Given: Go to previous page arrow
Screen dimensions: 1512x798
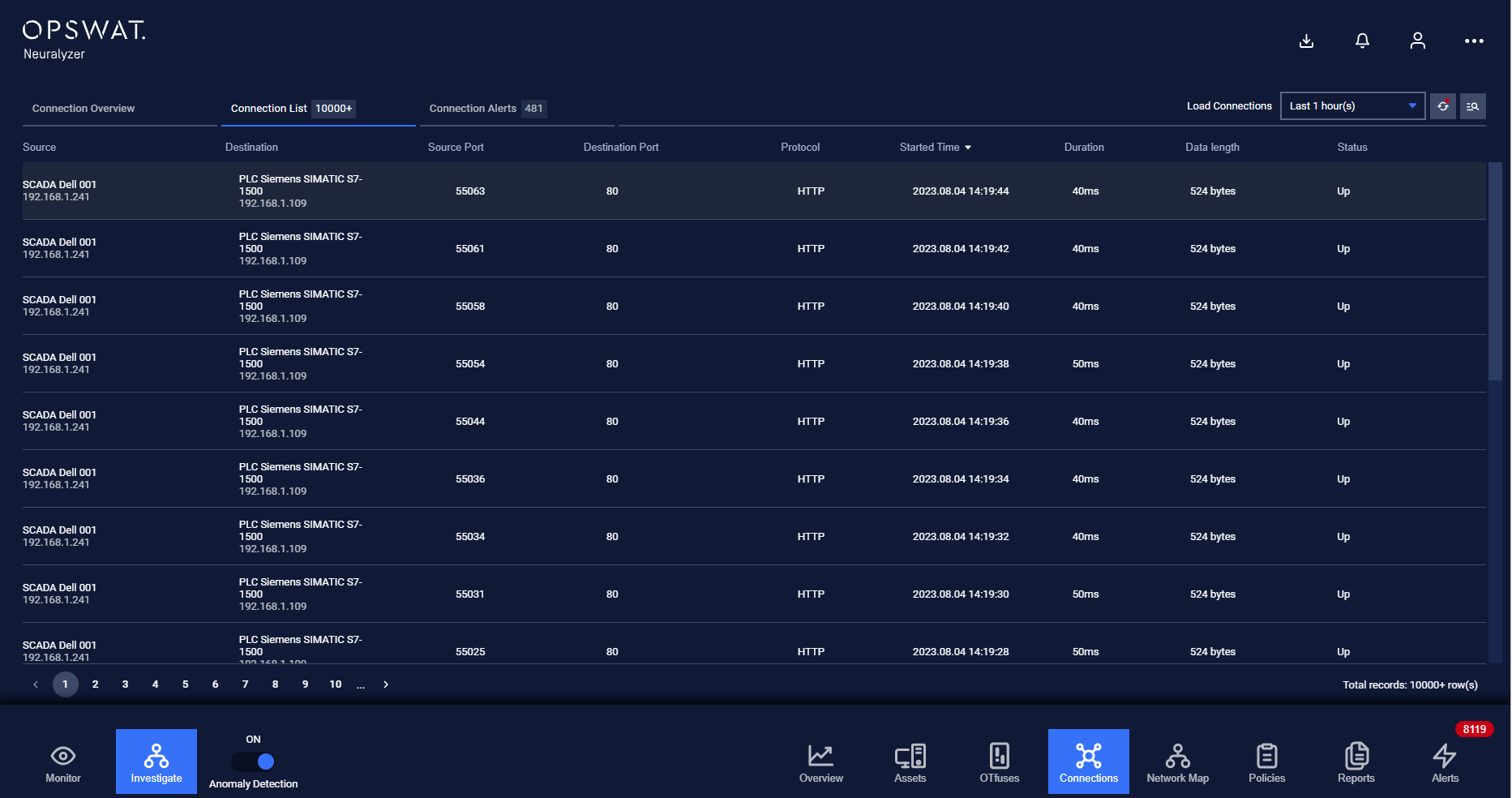Looking at the screenshot, I should 36,684.
